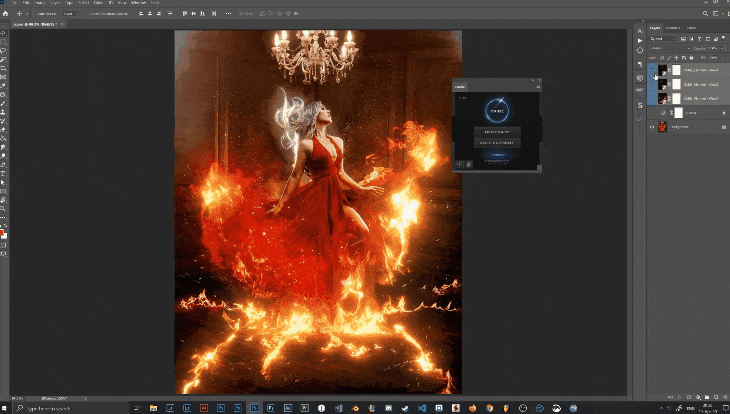Open the workspace switcher dropdown
This screenshot has width=730, height=414.
[717, 14]
